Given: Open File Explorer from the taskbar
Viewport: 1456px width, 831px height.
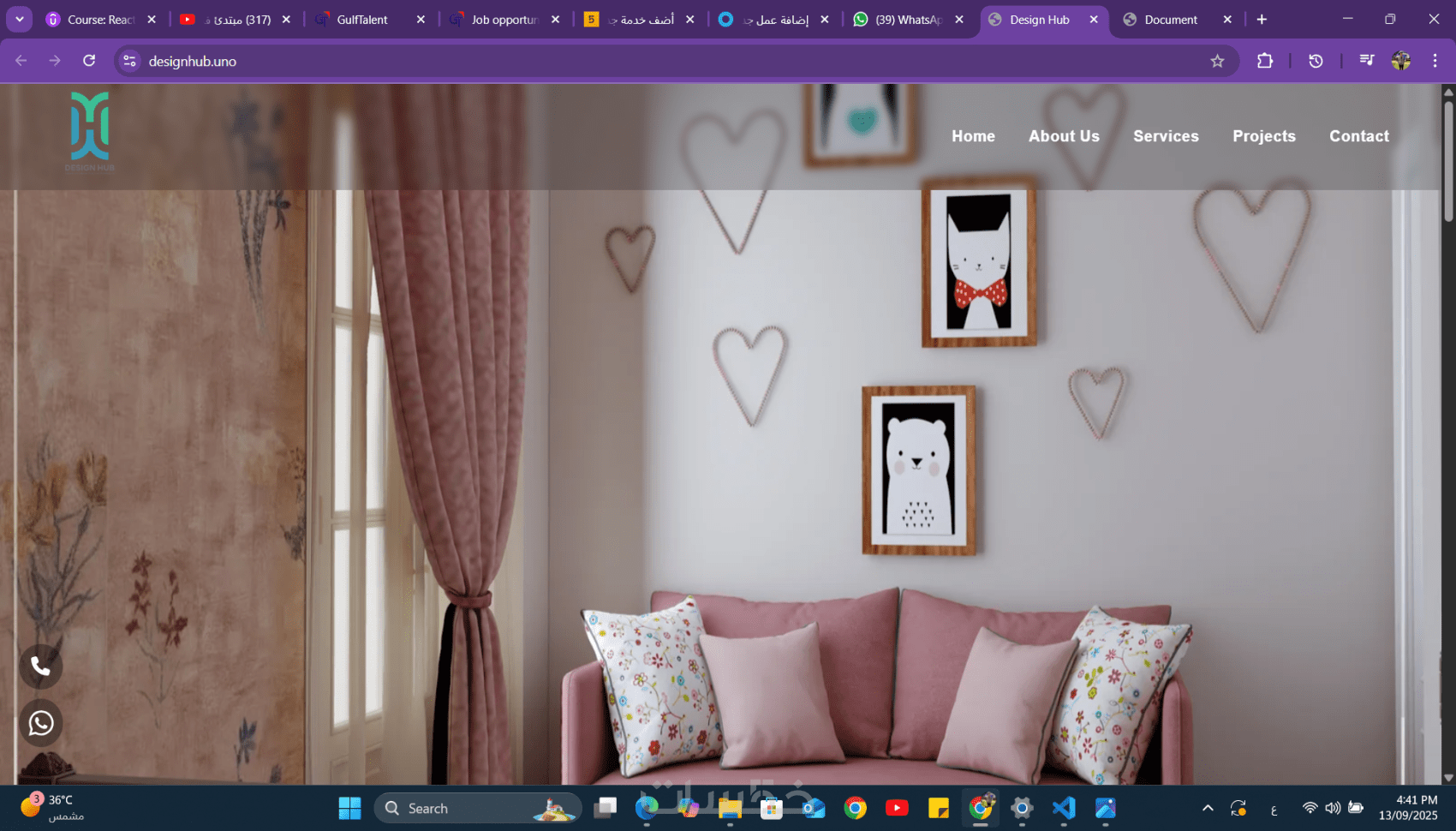Looking at the screenshot, I should [730, 808].
